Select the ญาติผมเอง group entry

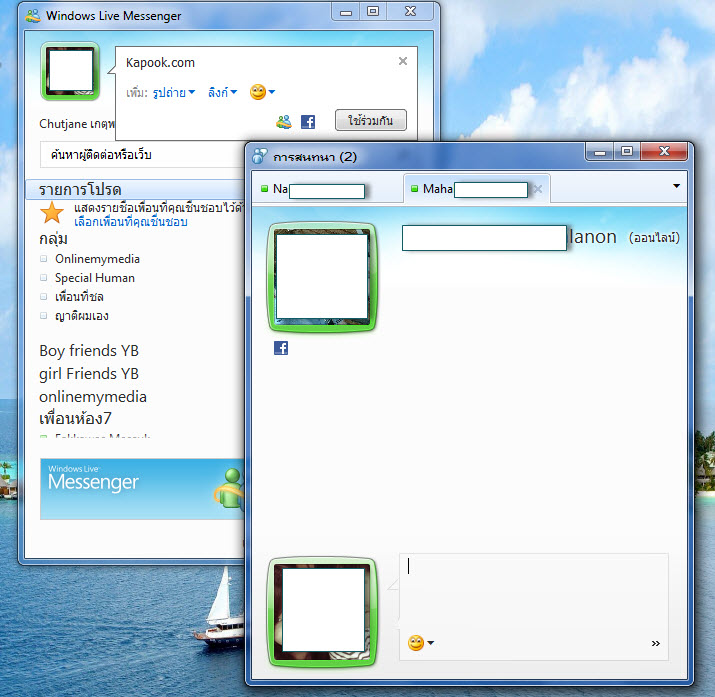click(82, 316)
